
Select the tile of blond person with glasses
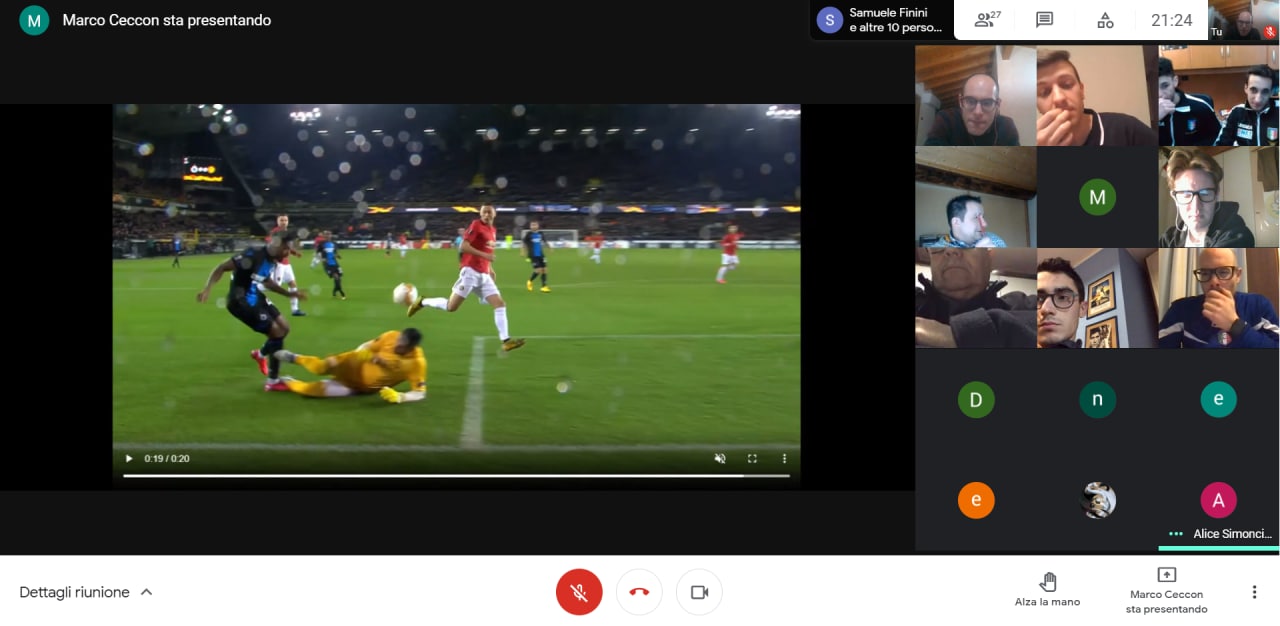pos(1219,197)
